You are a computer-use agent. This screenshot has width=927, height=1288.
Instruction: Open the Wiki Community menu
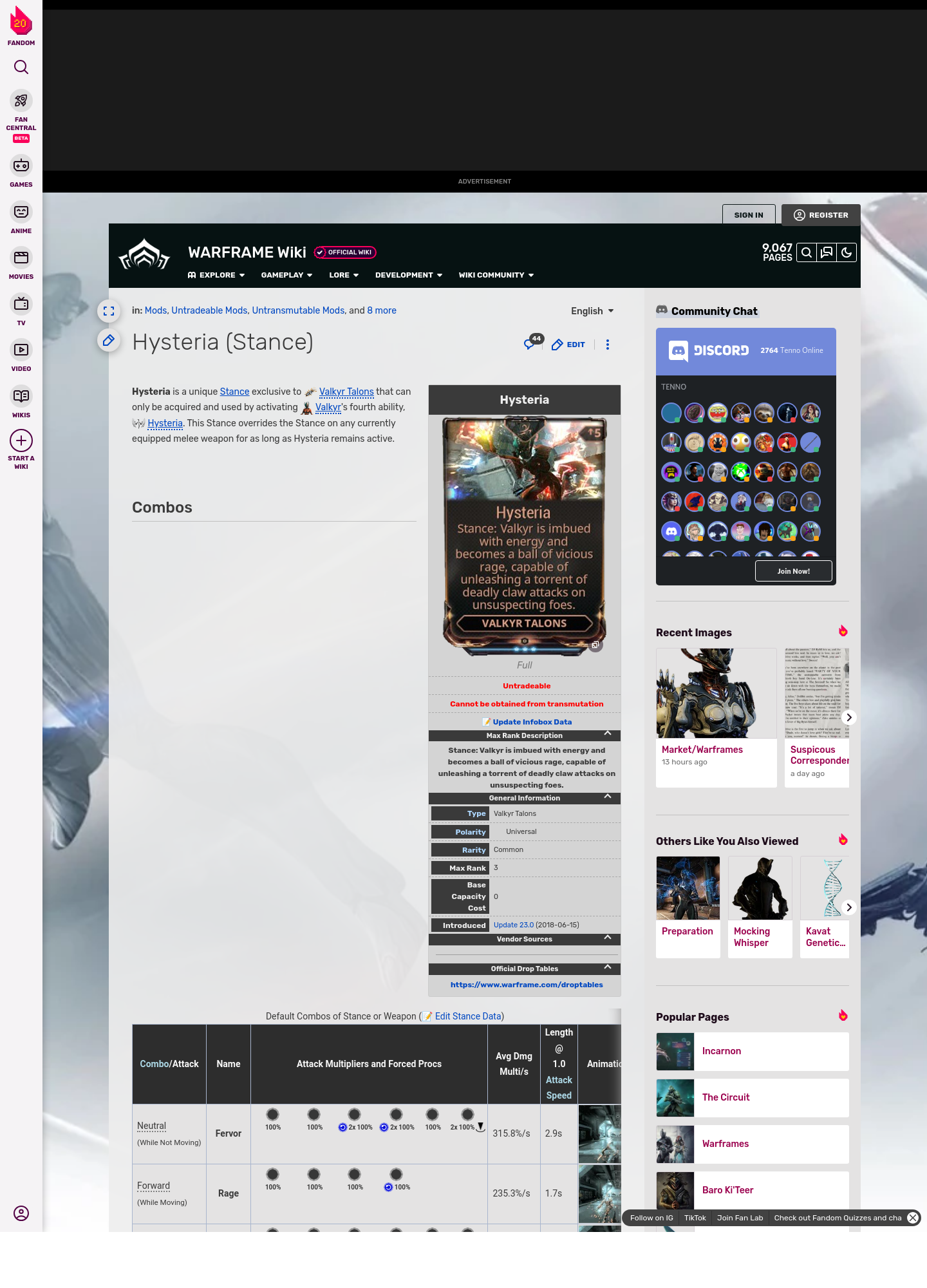pos(496,275)
